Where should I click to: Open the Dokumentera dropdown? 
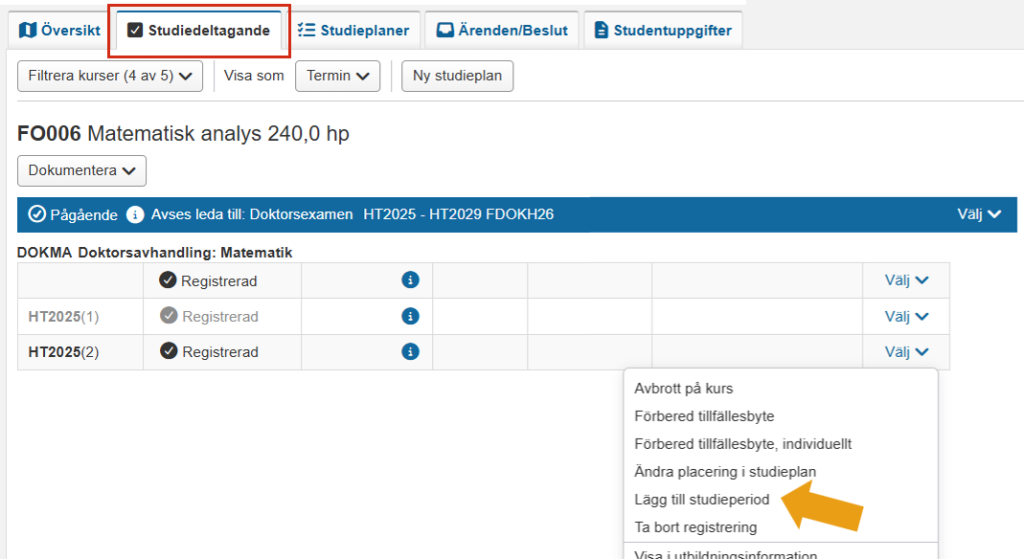(x=82, y=170)
